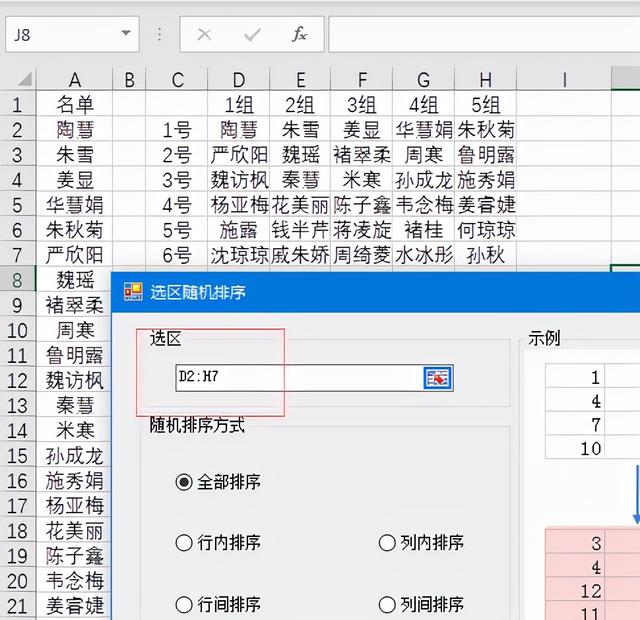Open the Name Box dropdown arrow
This screenshot has width=640, height=620.
126,34
